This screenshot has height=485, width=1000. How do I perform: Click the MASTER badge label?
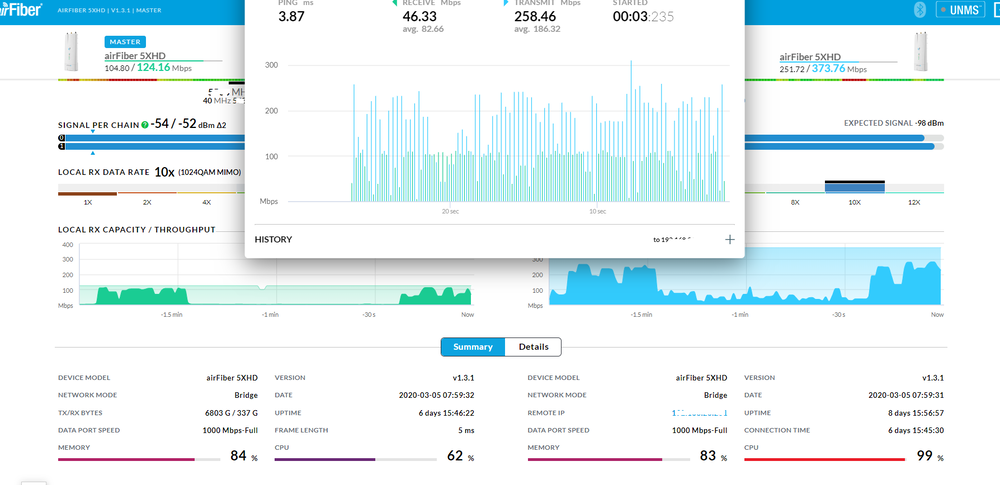[x=125, y=41]
